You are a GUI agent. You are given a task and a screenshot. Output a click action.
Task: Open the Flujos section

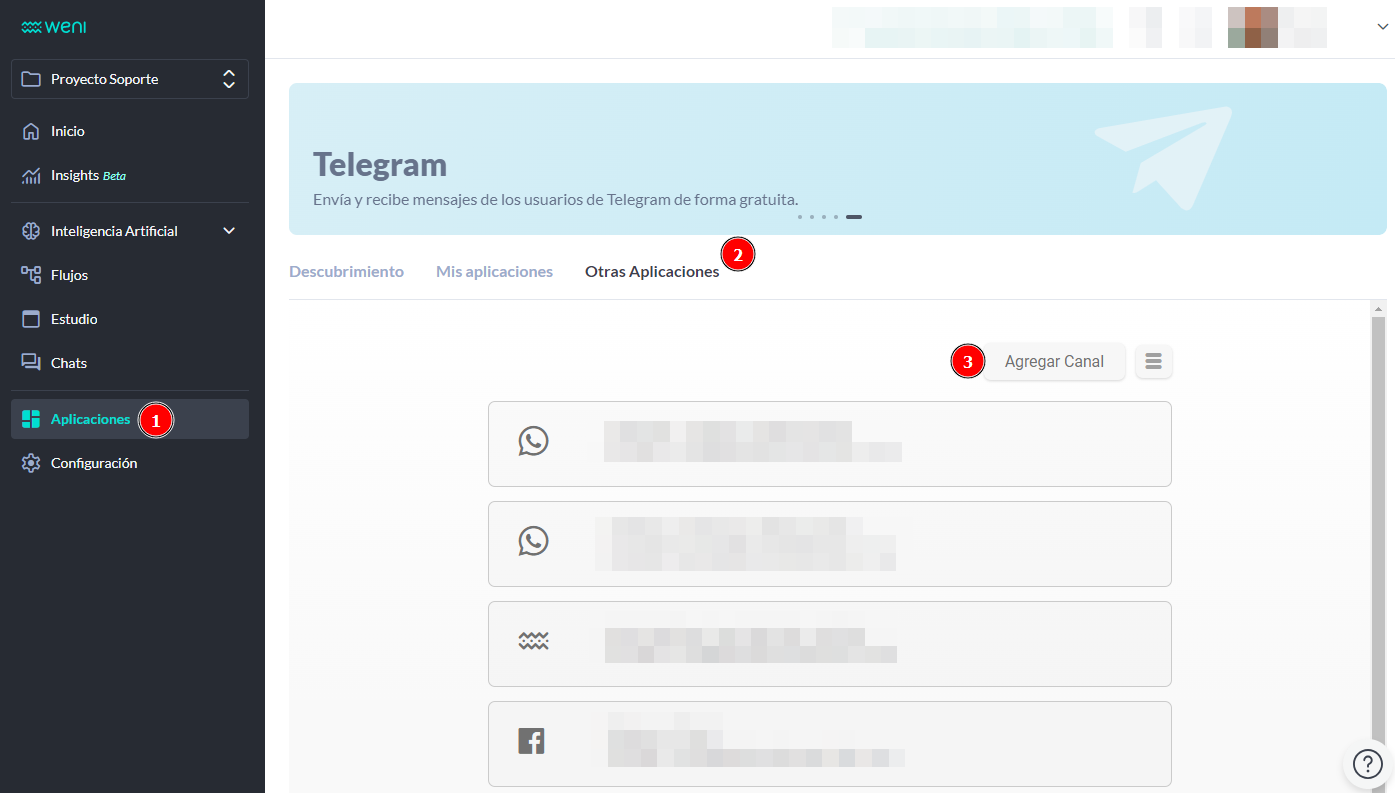click(x=130, y=275)
